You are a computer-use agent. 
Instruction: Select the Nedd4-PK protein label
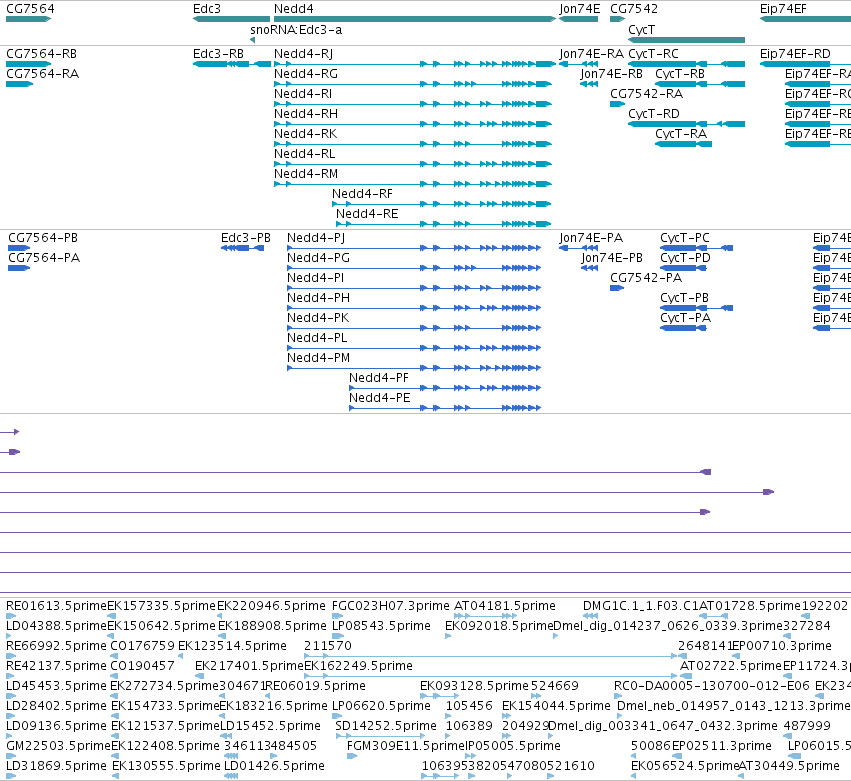point(318,318)
